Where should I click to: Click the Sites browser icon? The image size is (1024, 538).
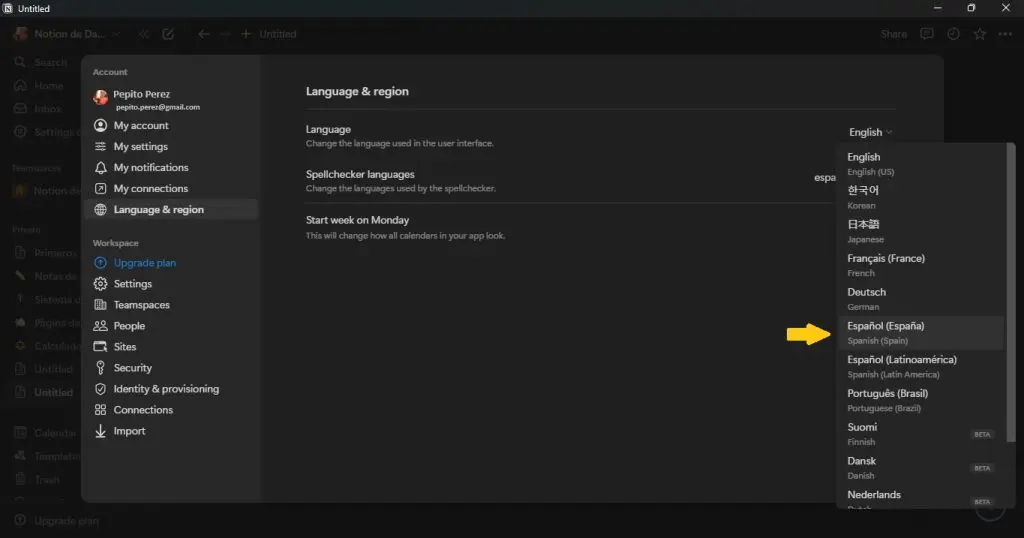pyautogui.click(x=100, y=346)
